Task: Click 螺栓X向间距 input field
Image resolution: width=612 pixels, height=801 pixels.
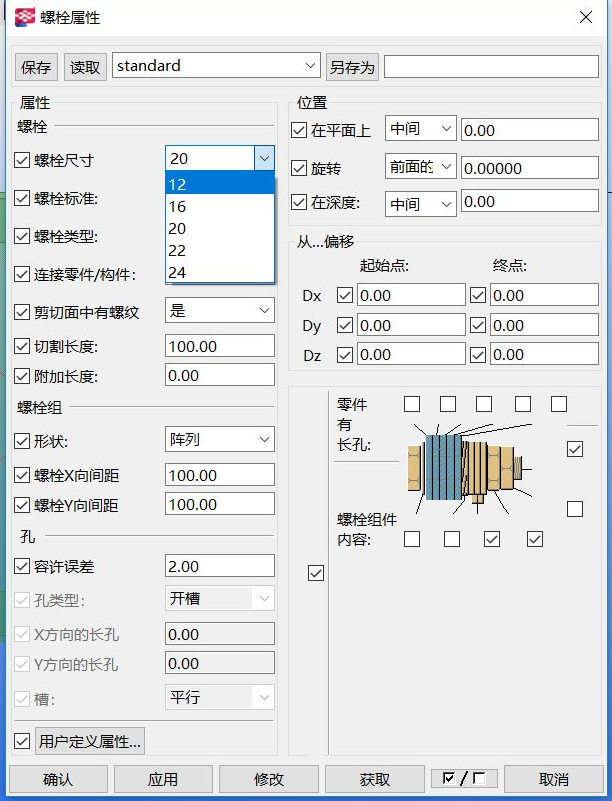Action: click(x=220, y=475)
